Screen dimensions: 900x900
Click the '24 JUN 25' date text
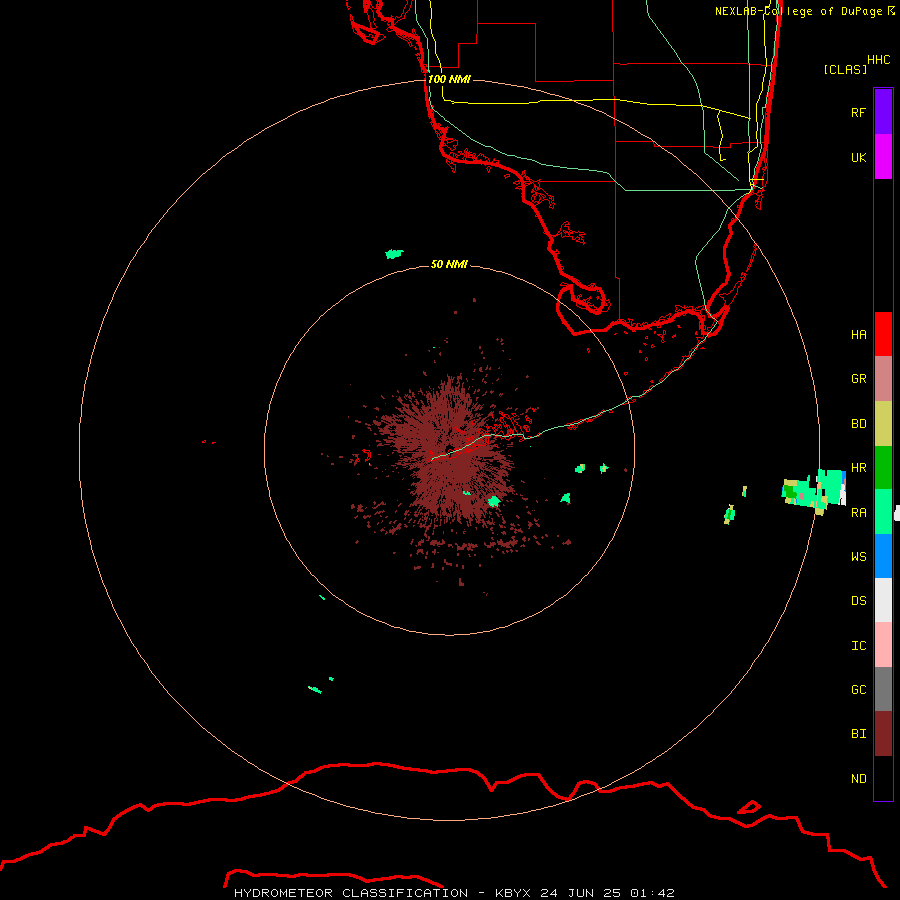point(580,893)
